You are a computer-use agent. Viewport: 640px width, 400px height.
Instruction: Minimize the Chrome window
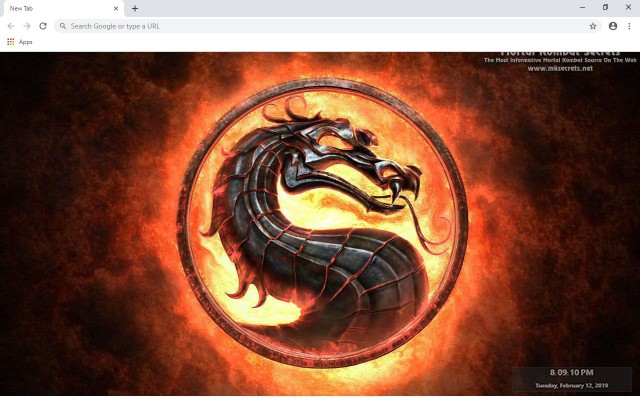click(x=582, y=7)
